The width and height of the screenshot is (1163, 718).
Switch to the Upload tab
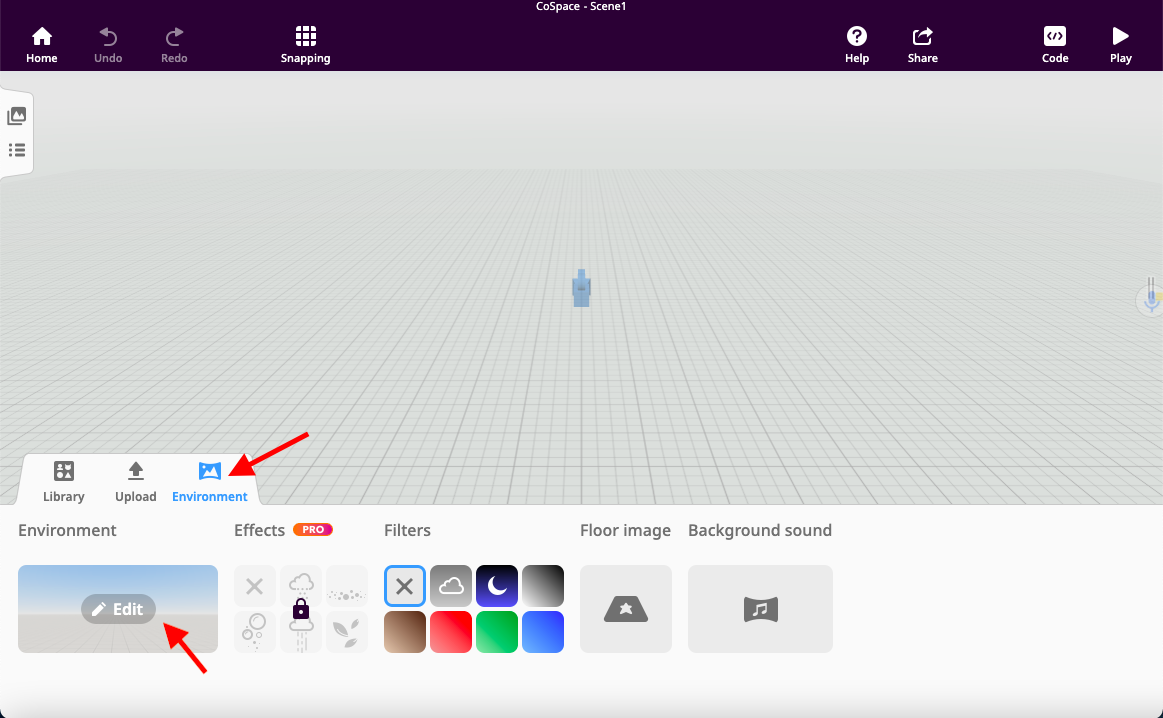click(135, 481)
